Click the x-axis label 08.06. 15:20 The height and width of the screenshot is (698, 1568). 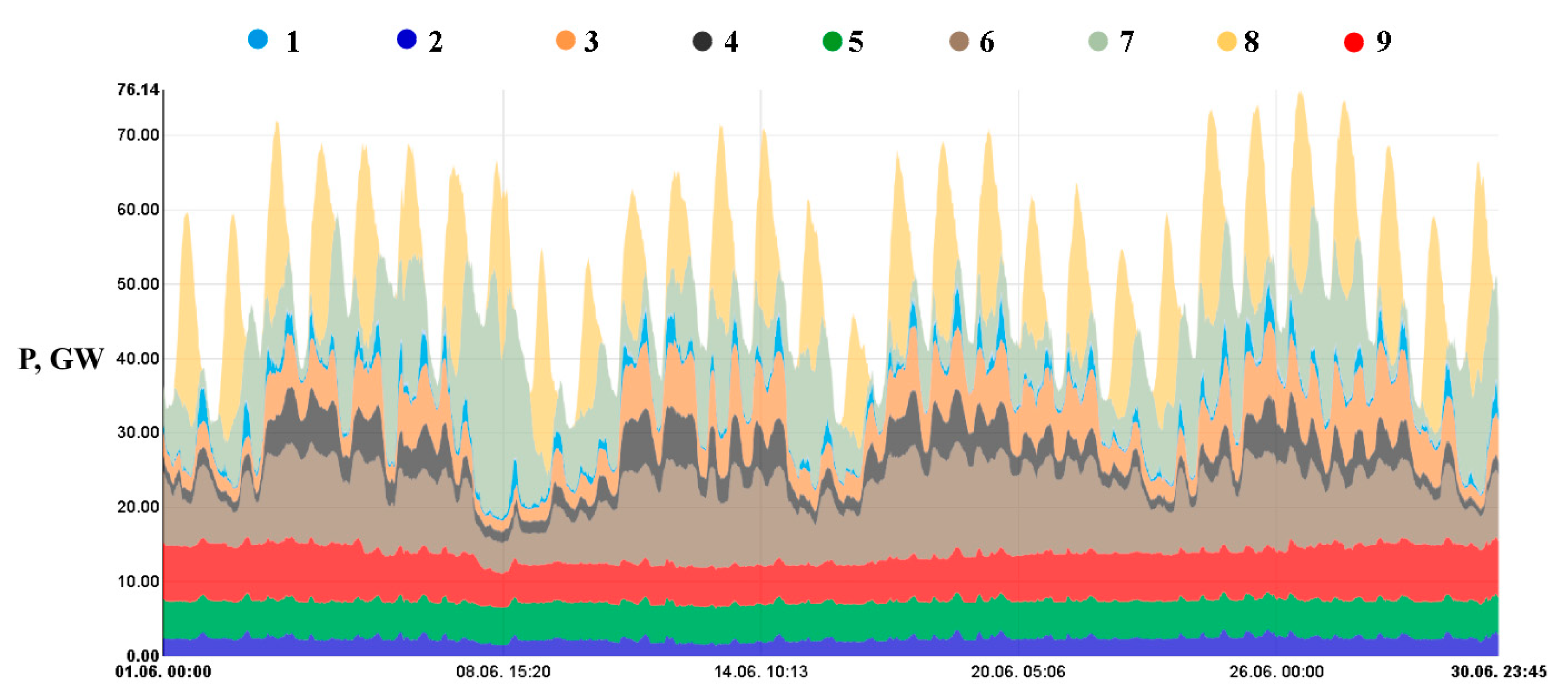(503, 672)
